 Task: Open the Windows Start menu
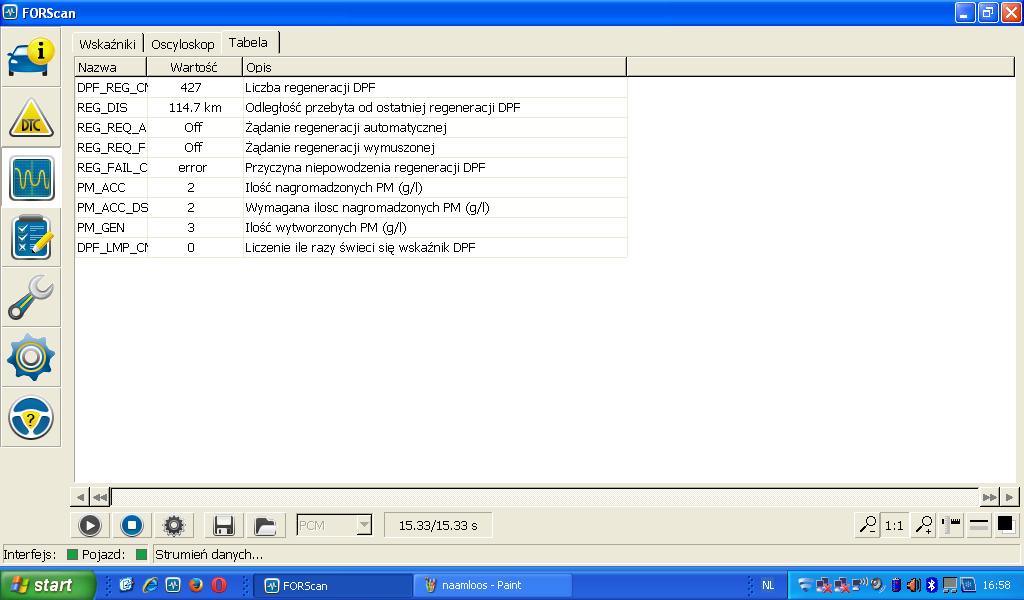click(x=46, y=585)
